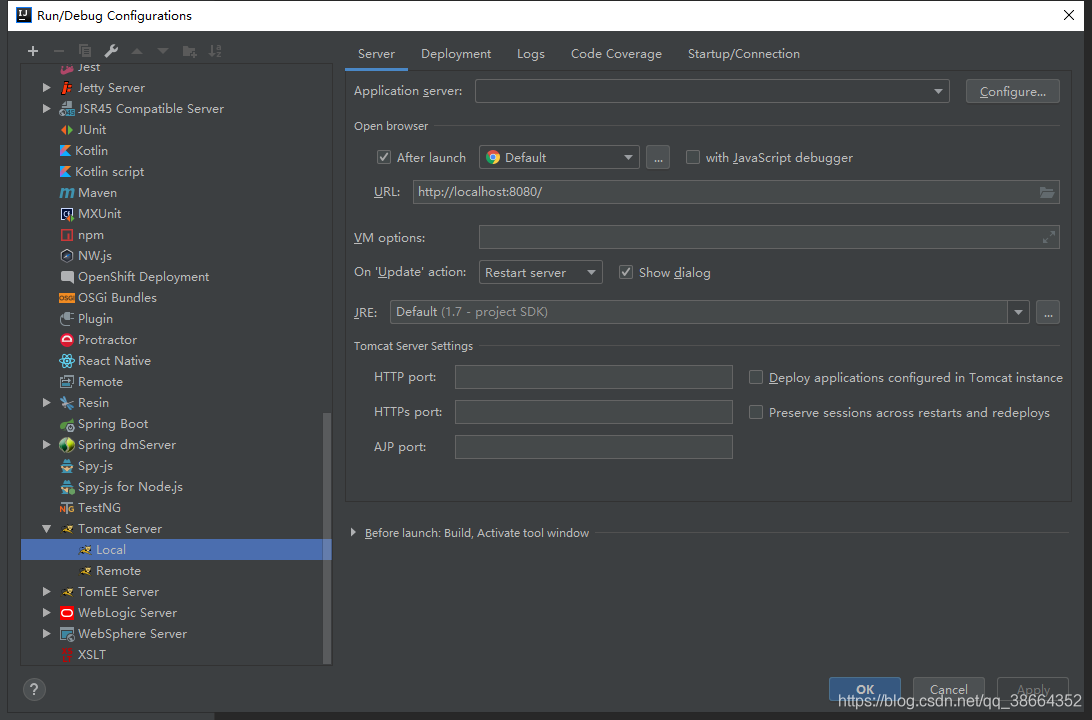
Task: Click HTTP port input field
Action: [593, 377]
